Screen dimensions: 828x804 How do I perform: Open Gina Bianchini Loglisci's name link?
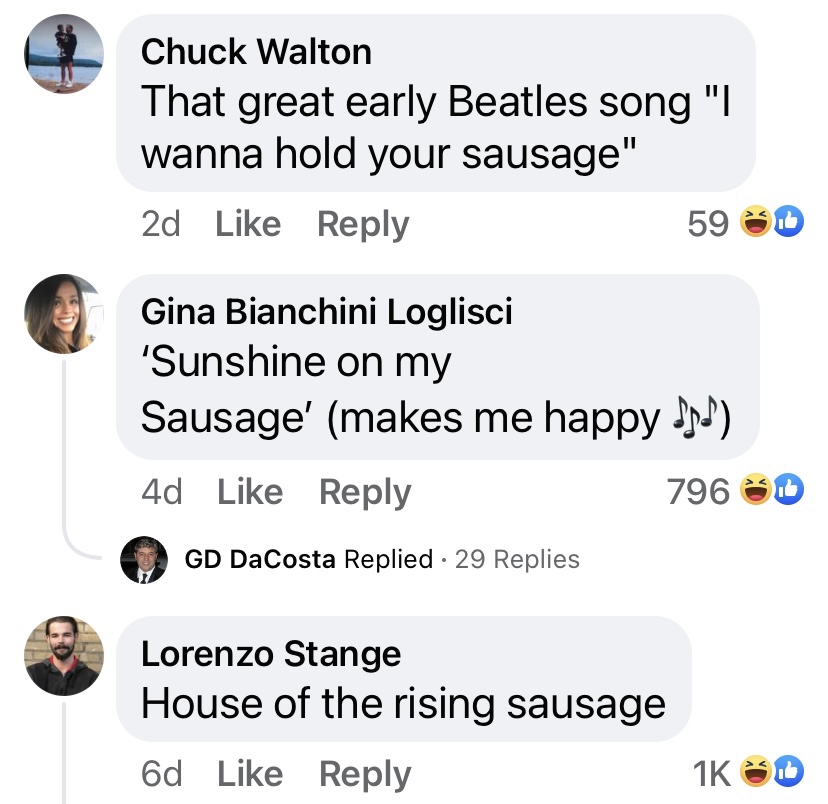click(x=326, y=312)
